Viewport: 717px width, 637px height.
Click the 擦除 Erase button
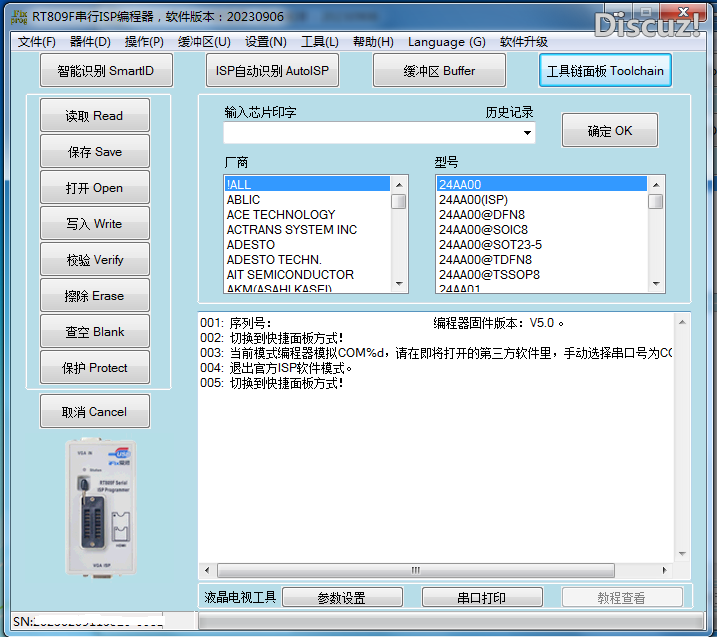[95, 295]
